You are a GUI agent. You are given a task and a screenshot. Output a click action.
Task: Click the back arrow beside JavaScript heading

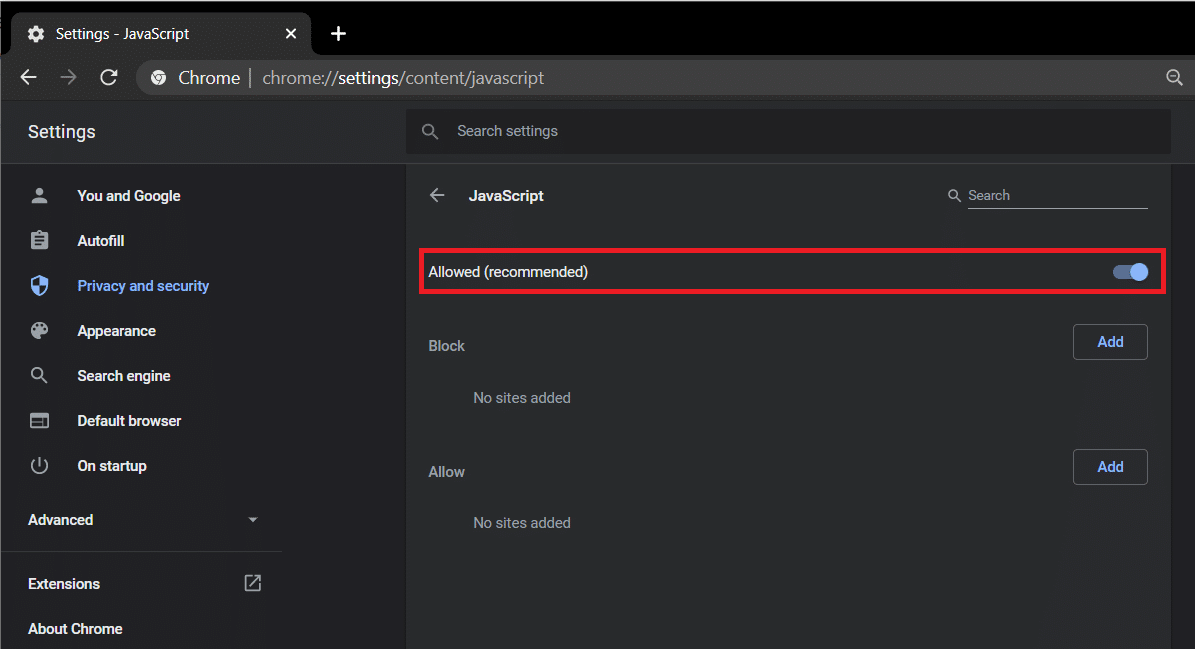[437, 195]
